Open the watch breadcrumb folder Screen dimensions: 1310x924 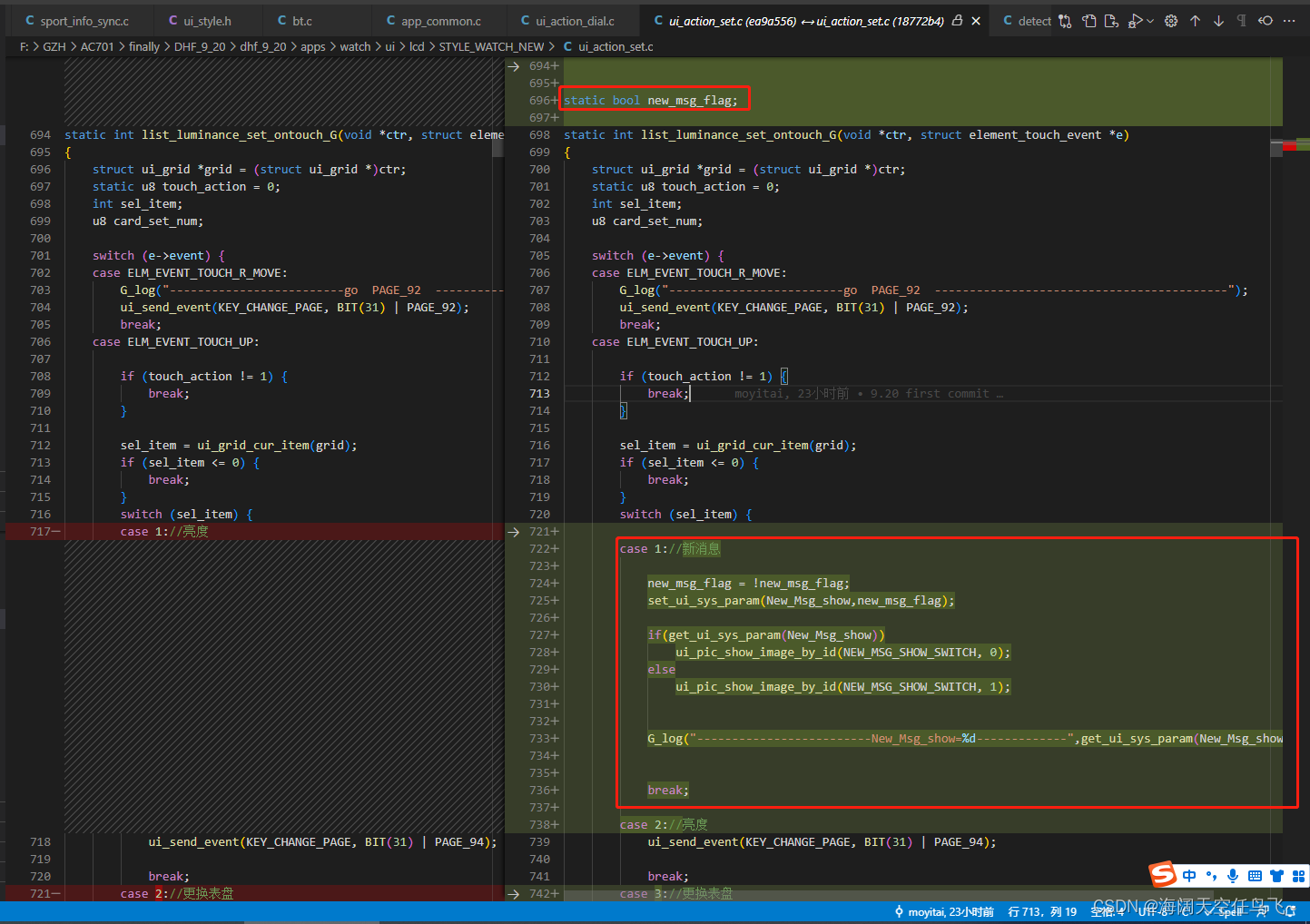(x=355, y=46)
